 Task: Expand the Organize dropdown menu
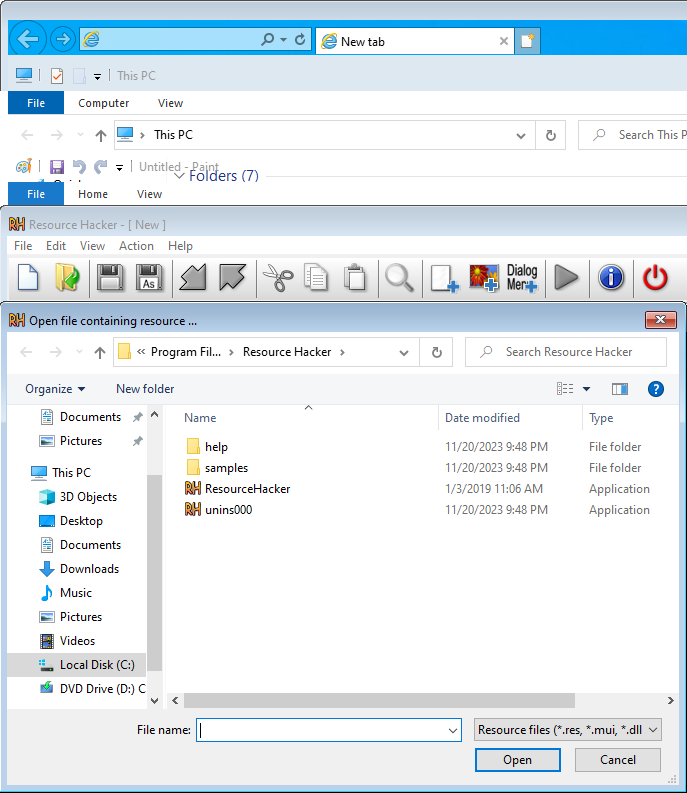click(x=55, y=389)
